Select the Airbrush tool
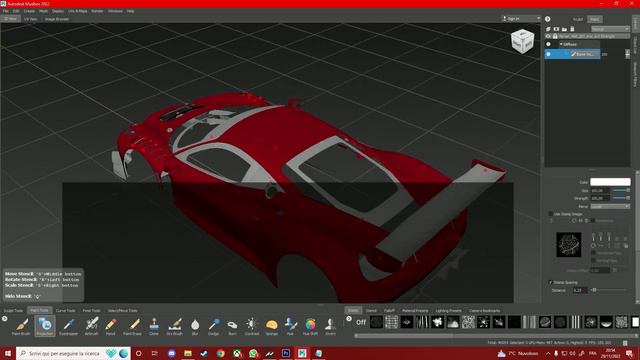Image resolution: width=640 pixels, height=360 pixels. pyautogui.click(x=91, y=326)
